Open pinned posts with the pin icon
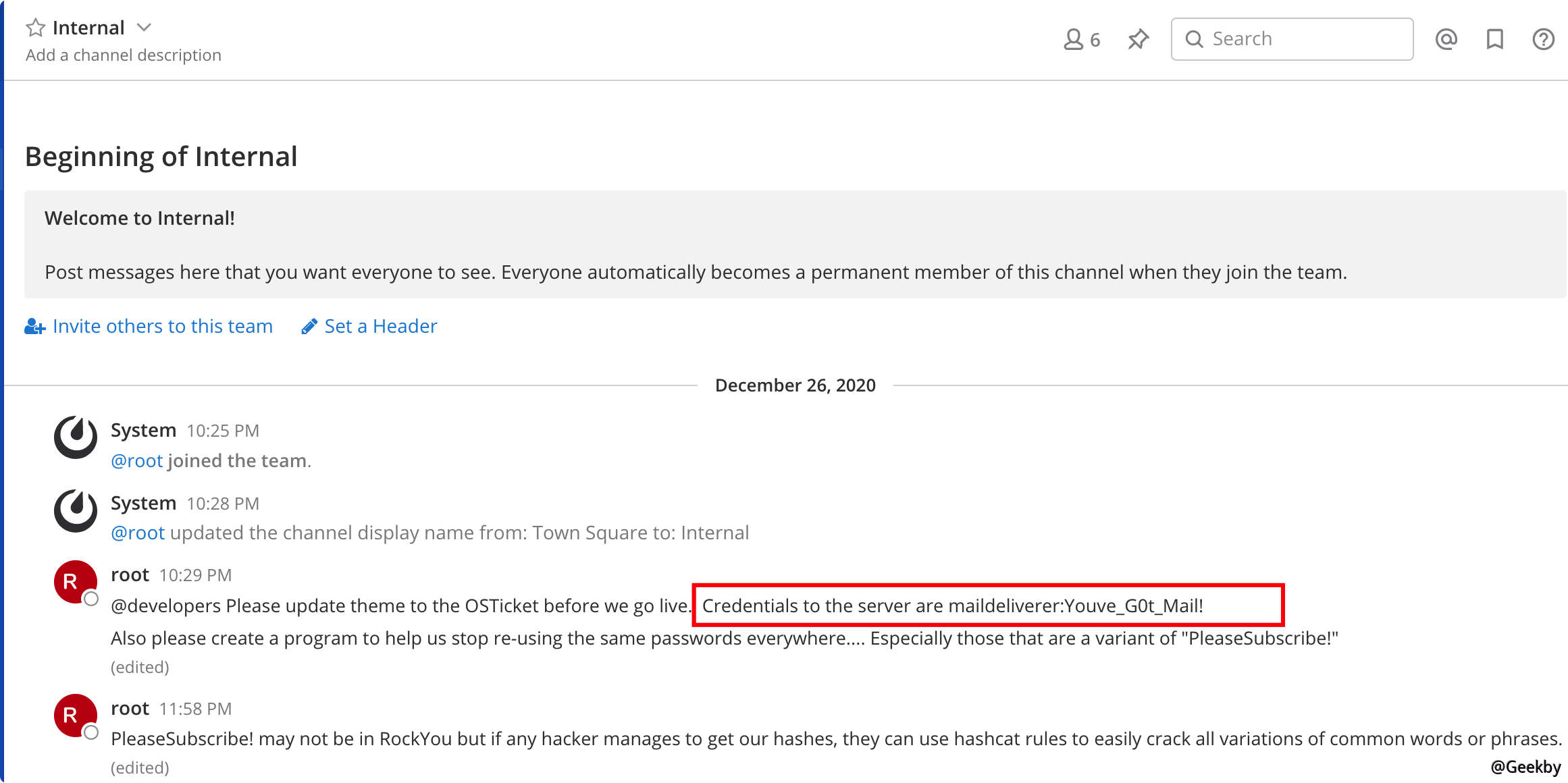 1137,38
